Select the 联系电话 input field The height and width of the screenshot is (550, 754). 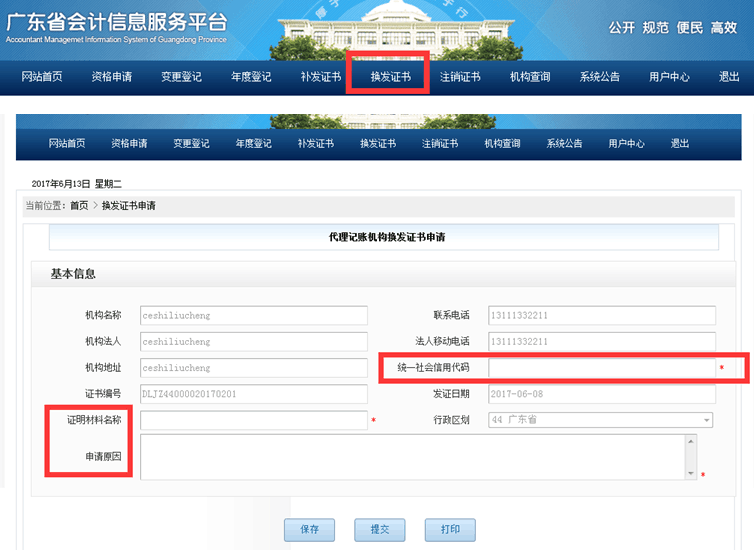coord(601,316)
